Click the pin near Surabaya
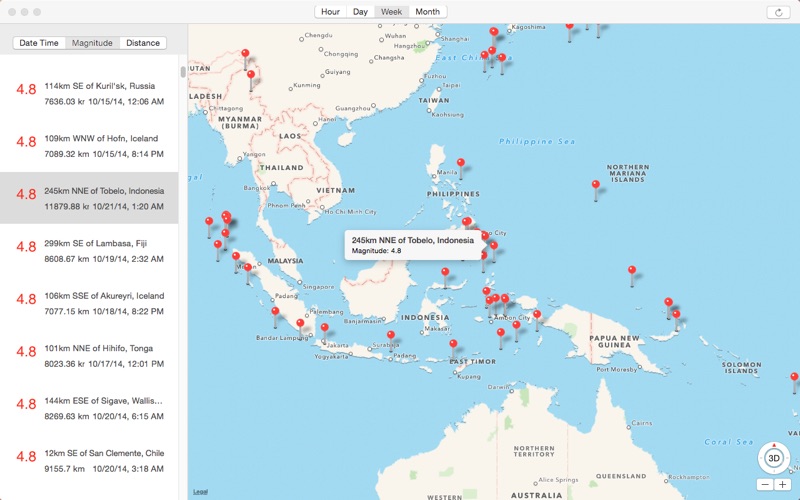The width and height of the screenshot is (800, 500). point(390,336)
